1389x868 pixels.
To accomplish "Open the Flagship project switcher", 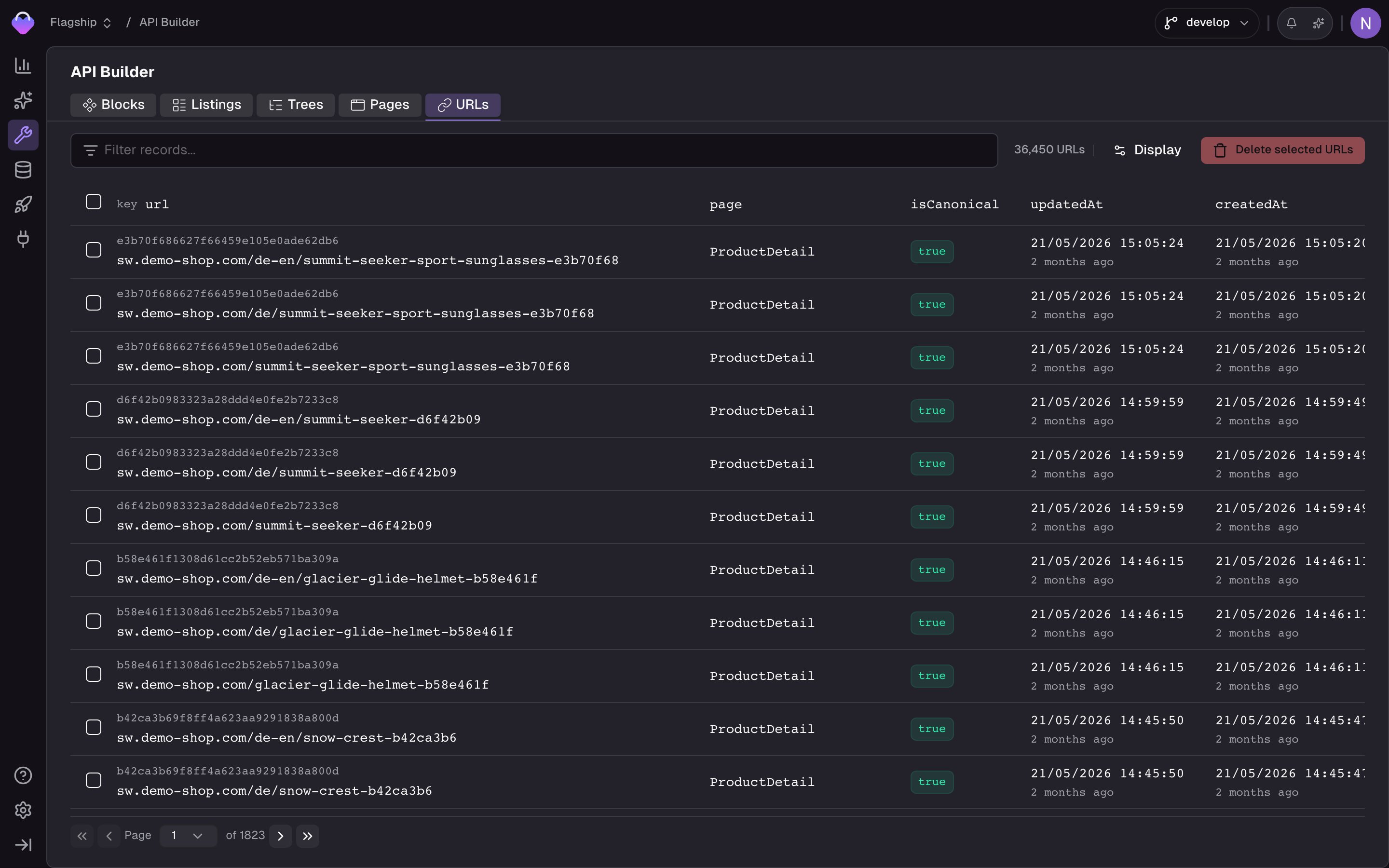I will click(81, 22).
